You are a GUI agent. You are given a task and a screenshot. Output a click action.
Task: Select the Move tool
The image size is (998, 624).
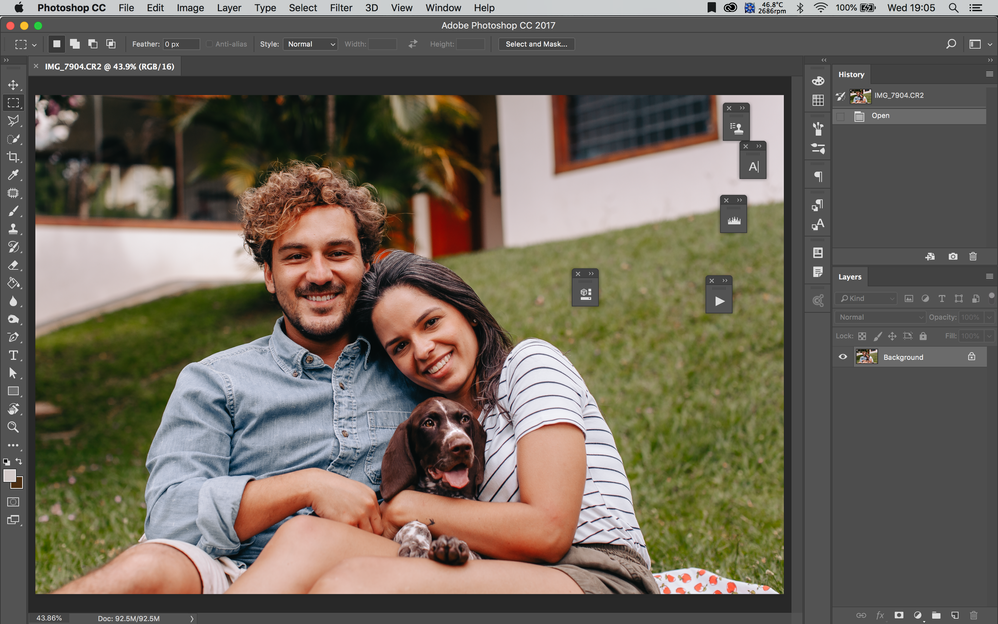13,85
